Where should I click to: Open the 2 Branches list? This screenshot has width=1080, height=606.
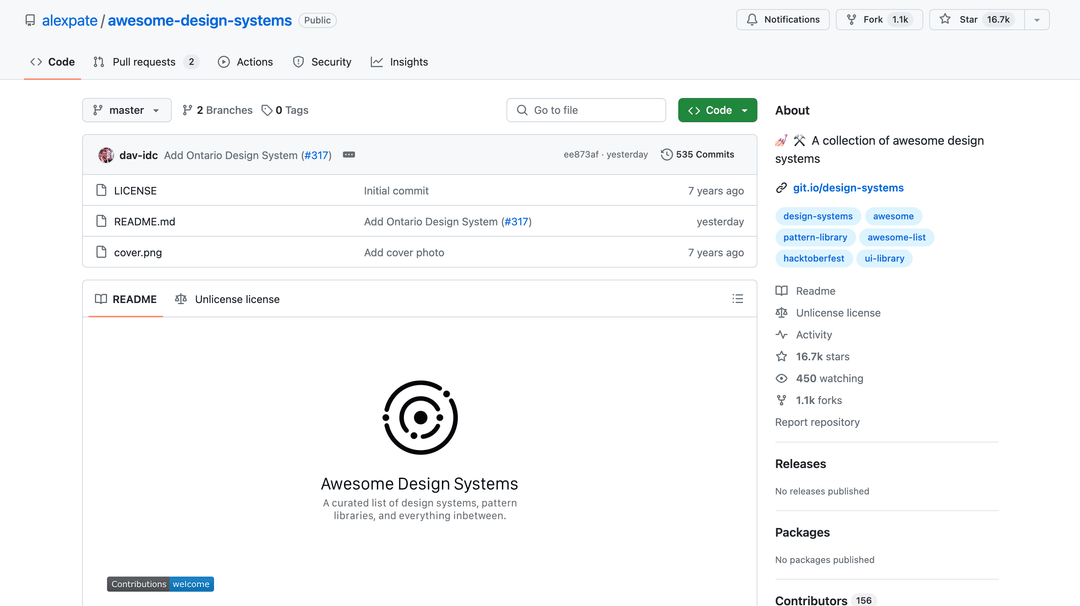pos(217,110)
